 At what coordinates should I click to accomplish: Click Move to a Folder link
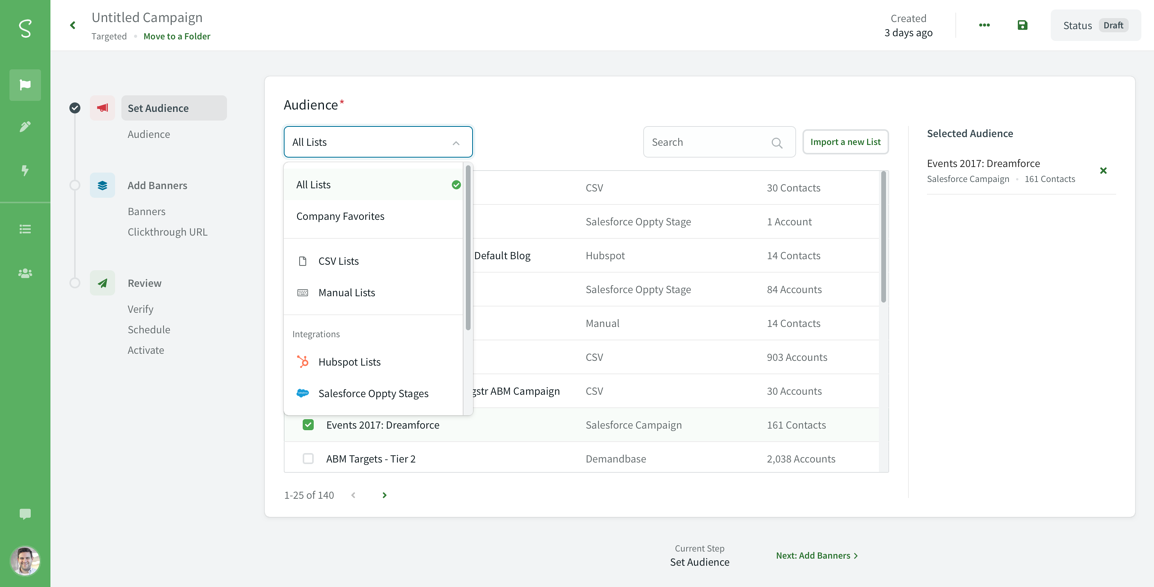coord(177,36)
